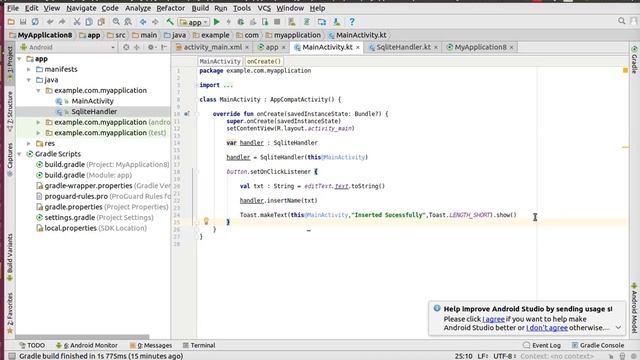Viewport: 640px width, 360px height.
Task: Open the Android Monitor tool window
Action: tap(87, 345)
